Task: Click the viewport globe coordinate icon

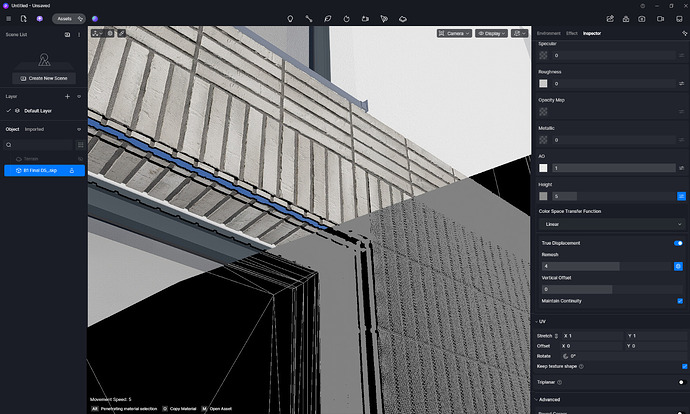Action: (110, 33)
